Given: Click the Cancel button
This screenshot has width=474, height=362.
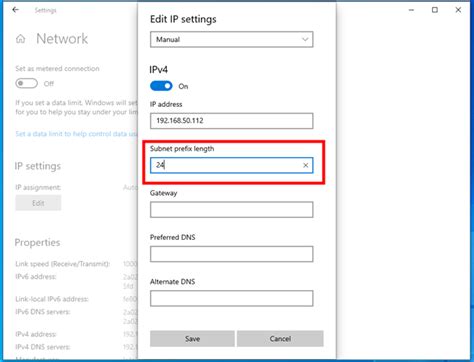Looking at the screenshot, I should point(280,339).
